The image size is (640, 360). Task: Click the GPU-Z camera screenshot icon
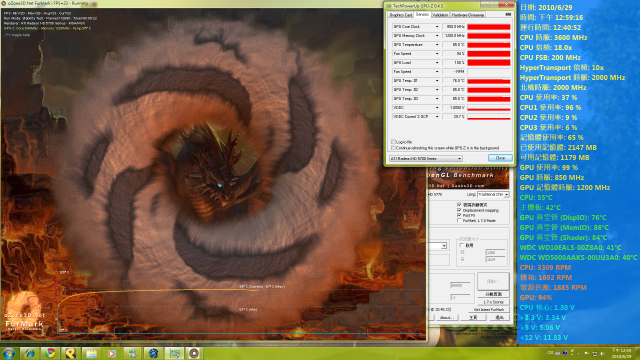click(508, 14)
